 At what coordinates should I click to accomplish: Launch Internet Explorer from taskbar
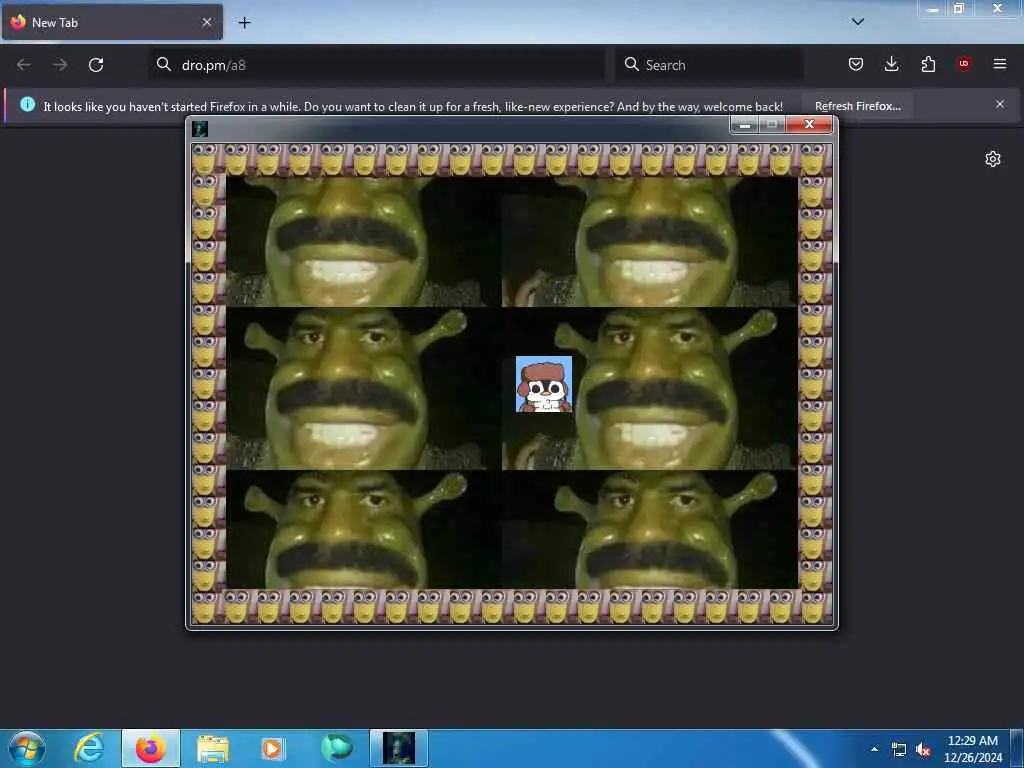click(x=88, y=748)
